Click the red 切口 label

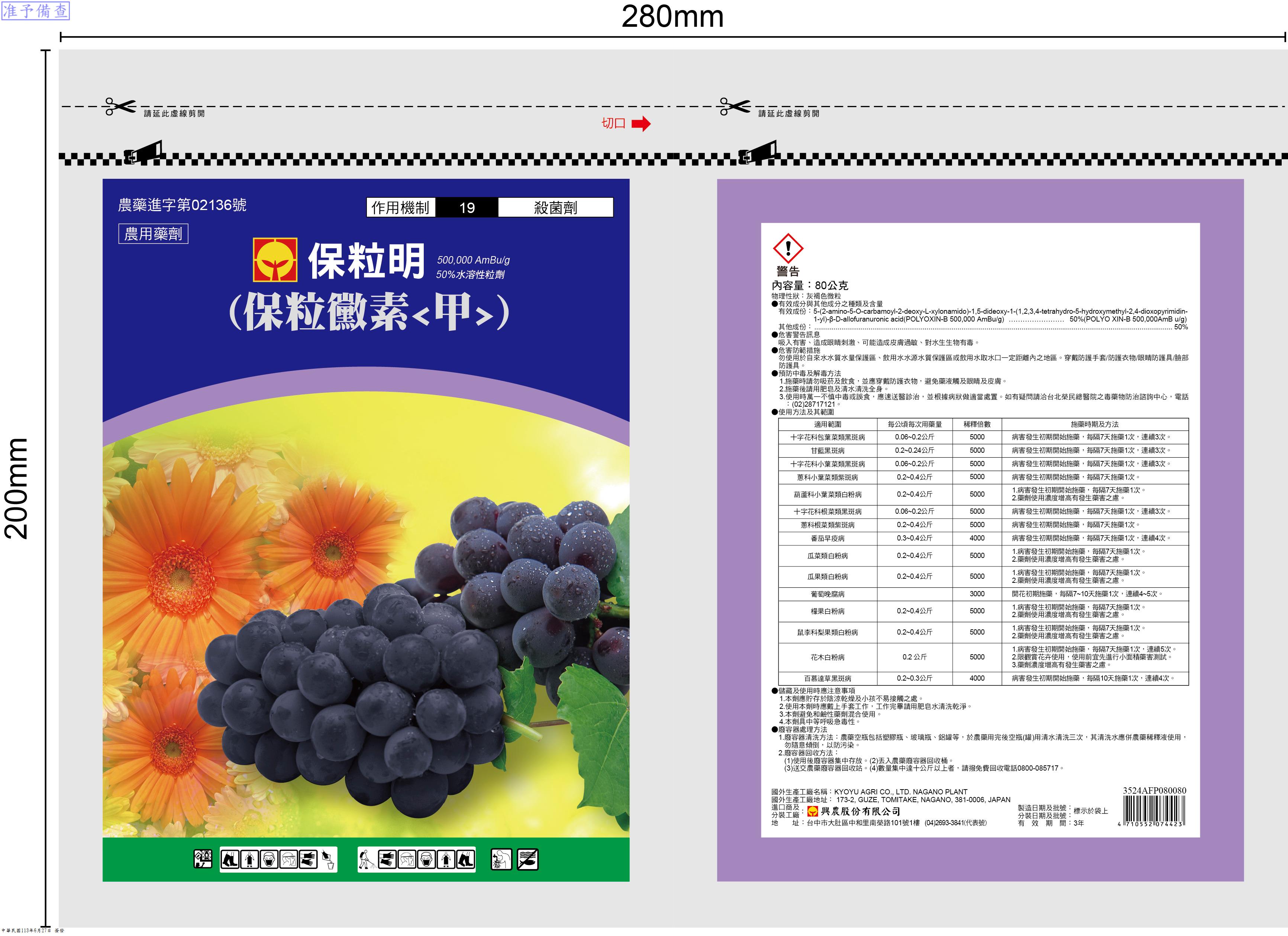614,124
